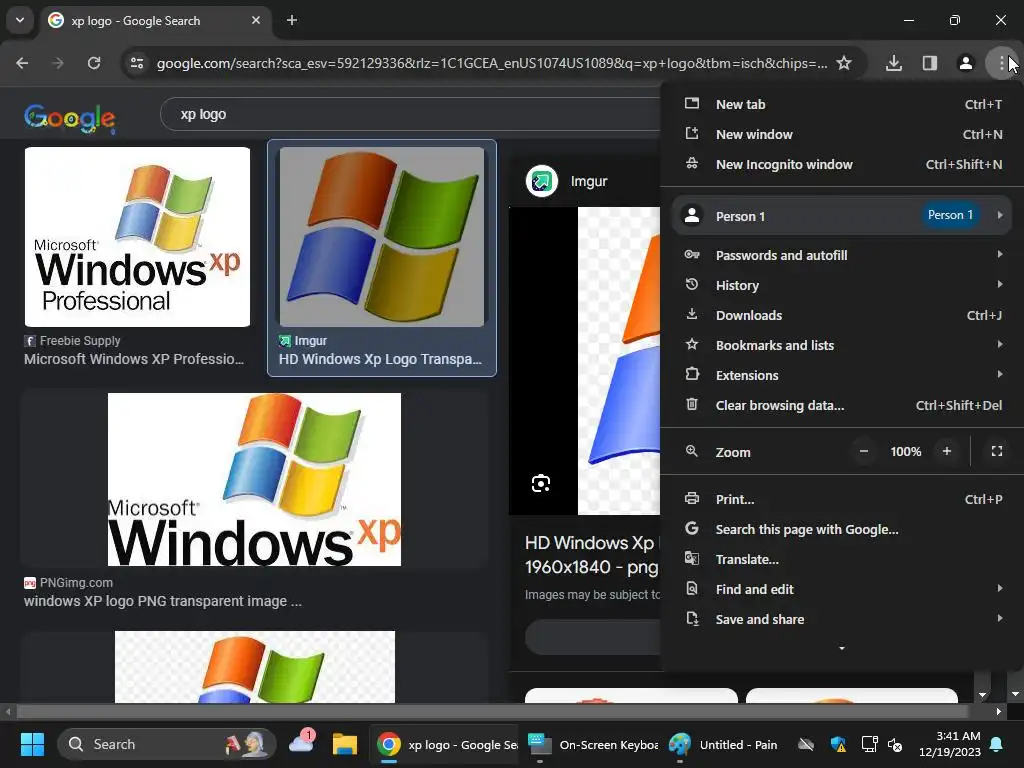Toggle fullscreen icon in Zoom row
Image resolution: width=1024 pixels, height=768 pixels.
(997, 451)
